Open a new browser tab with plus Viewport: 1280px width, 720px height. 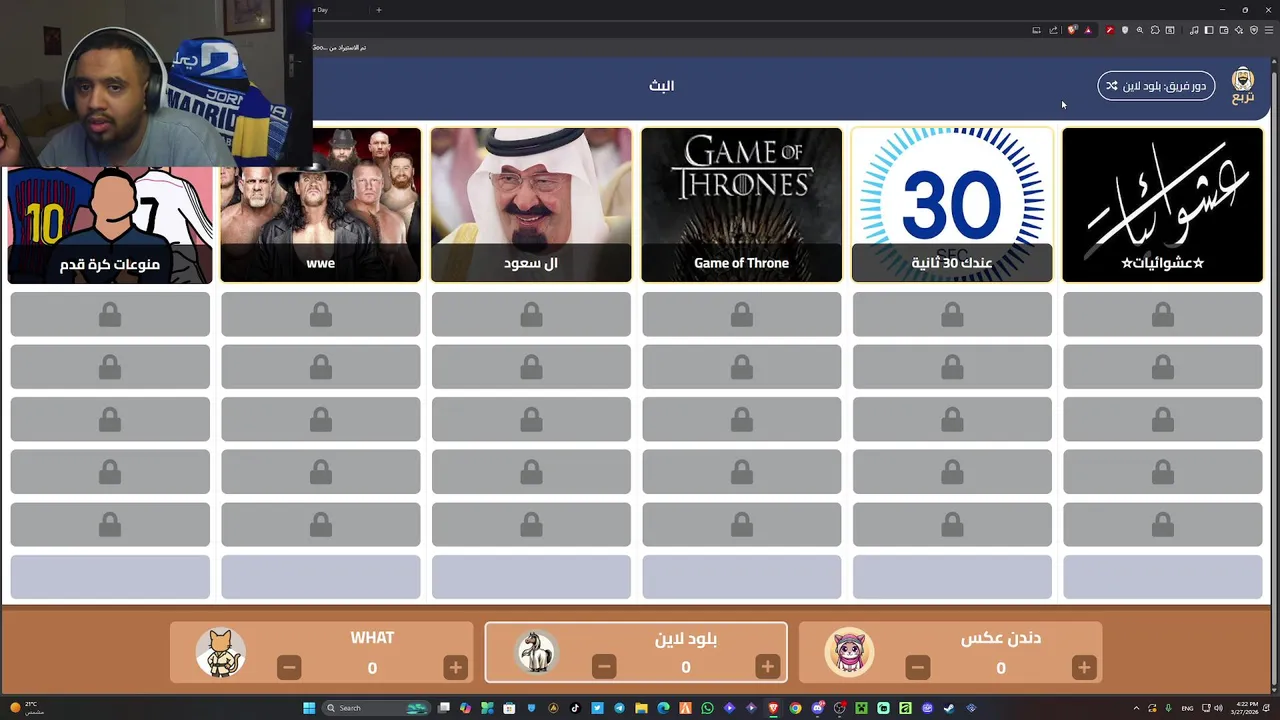[x=378, y=10]
